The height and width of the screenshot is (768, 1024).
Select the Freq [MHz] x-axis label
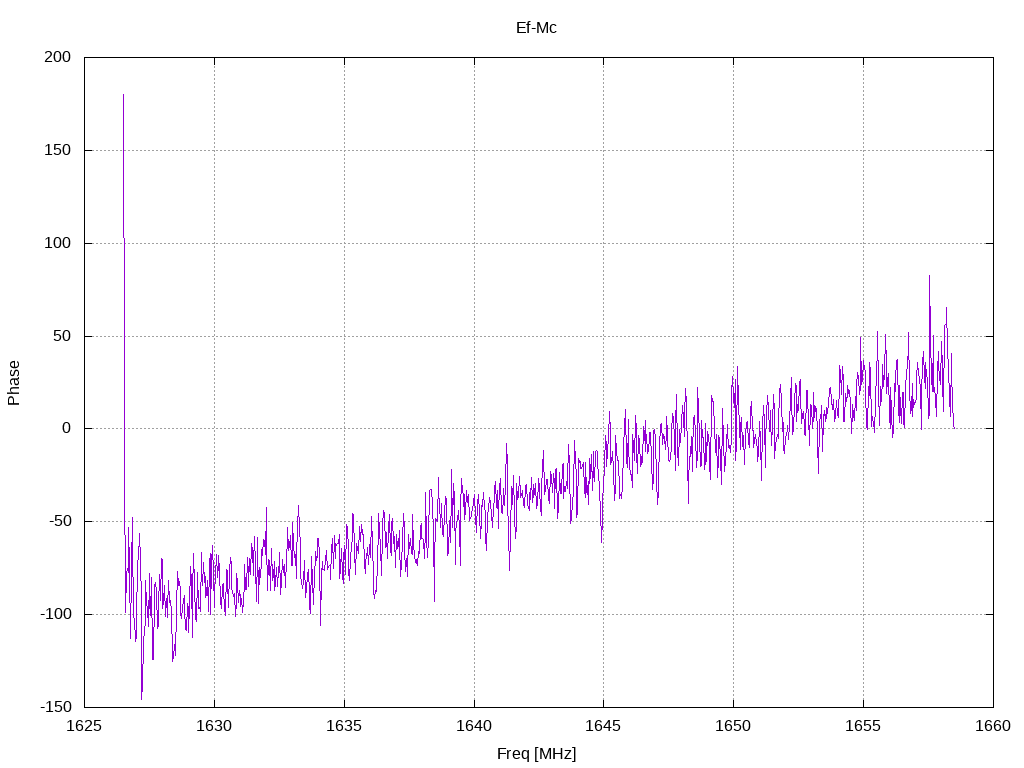tap(536, 754)
